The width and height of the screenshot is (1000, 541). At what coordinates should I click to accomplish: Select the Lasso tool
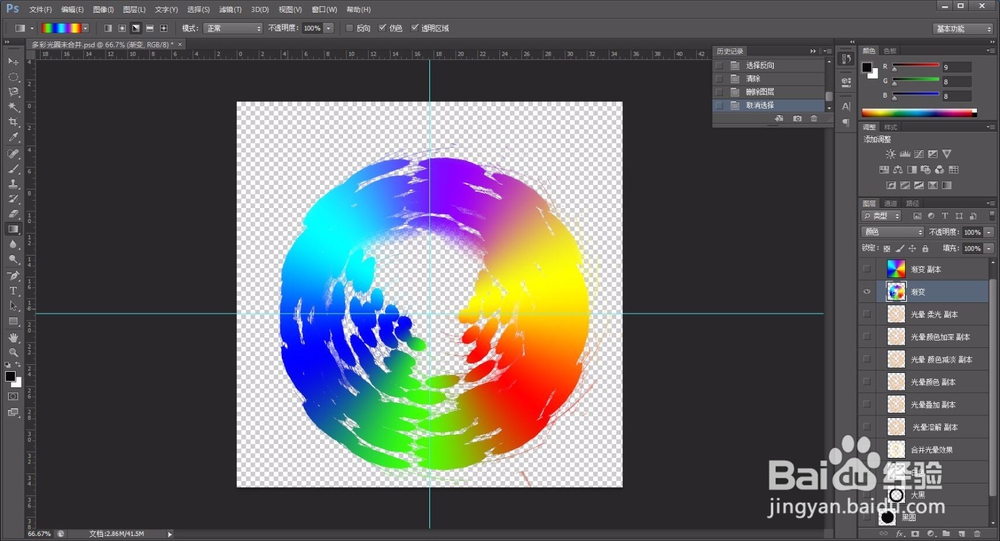point(13,92)
